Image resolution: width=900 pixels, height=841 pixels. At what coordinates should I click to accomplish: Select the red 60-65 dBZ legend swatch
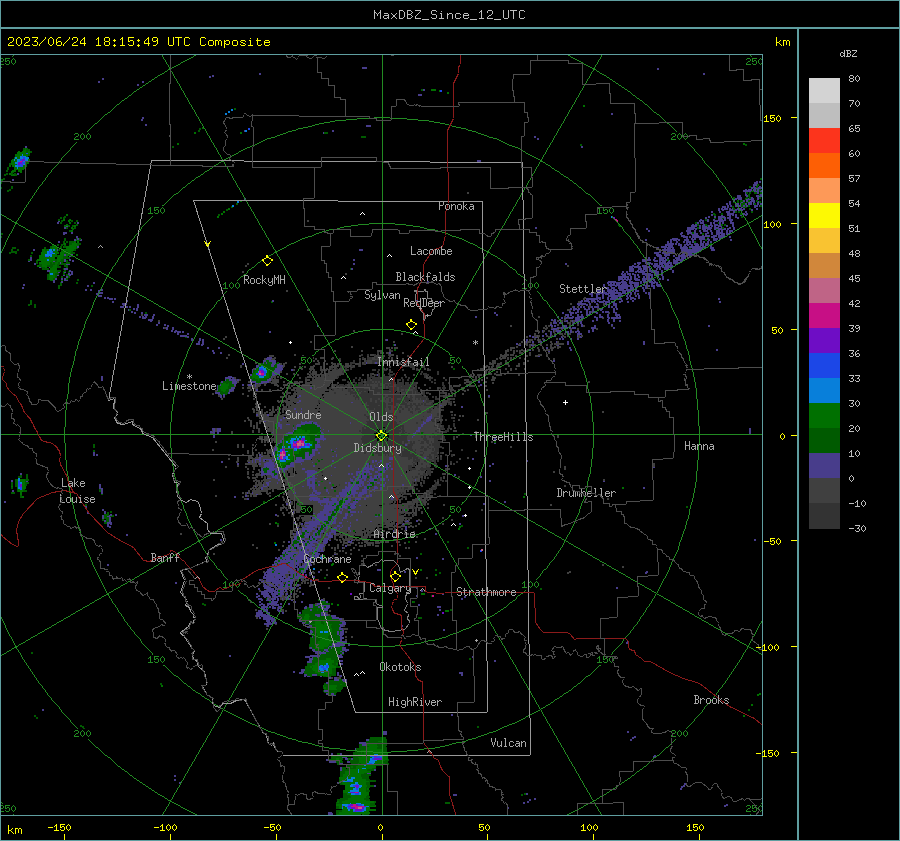824,141
